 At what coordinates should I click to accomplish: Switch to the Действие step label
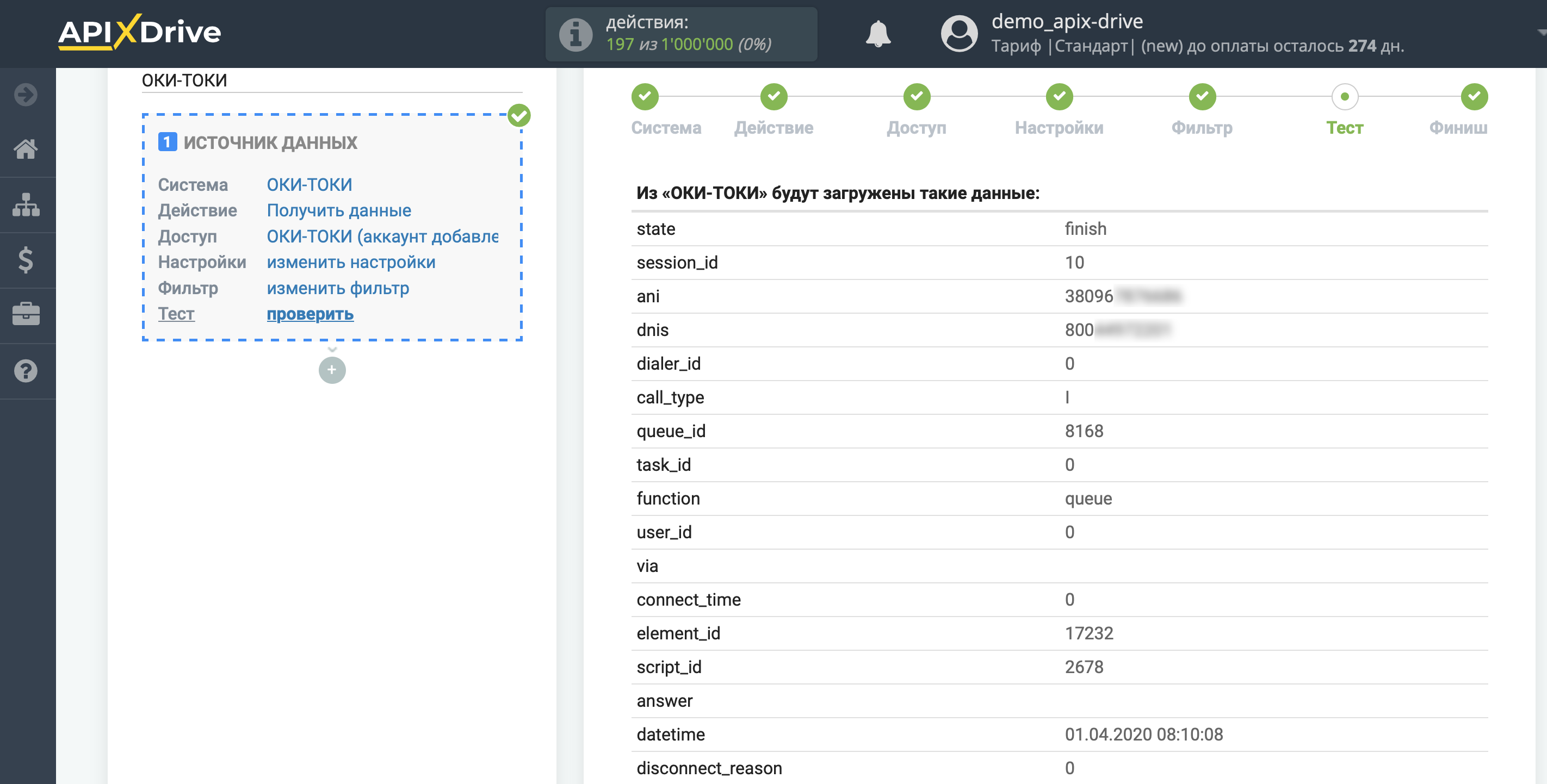773,128
